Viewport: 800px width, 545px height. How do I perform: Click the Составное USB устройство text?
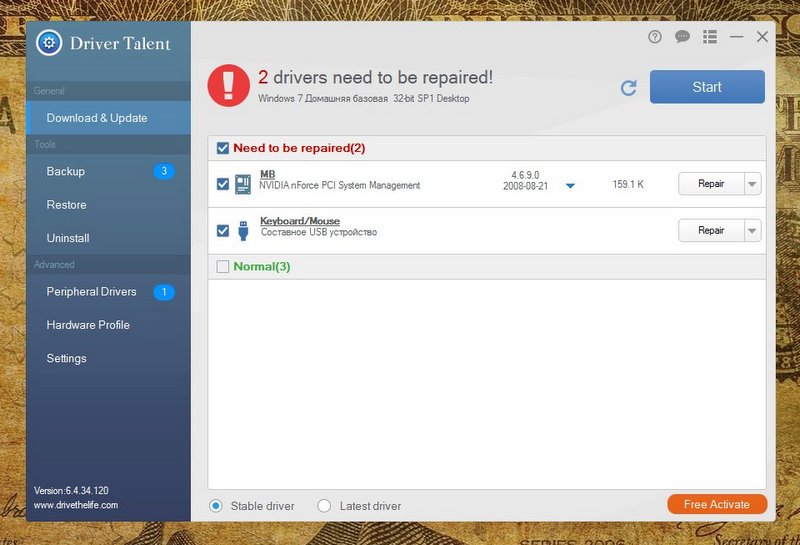tap(319, 232)
